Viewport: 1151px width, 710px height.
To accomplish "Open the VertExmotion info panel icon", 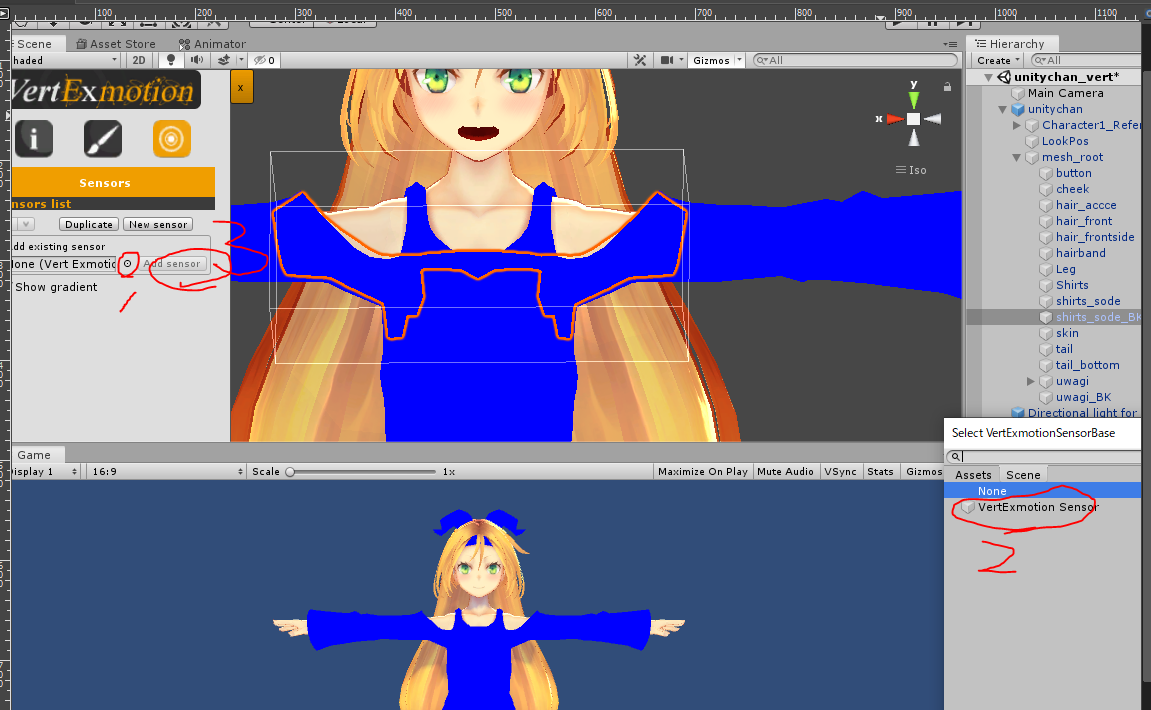I will (x=34, y=138).
